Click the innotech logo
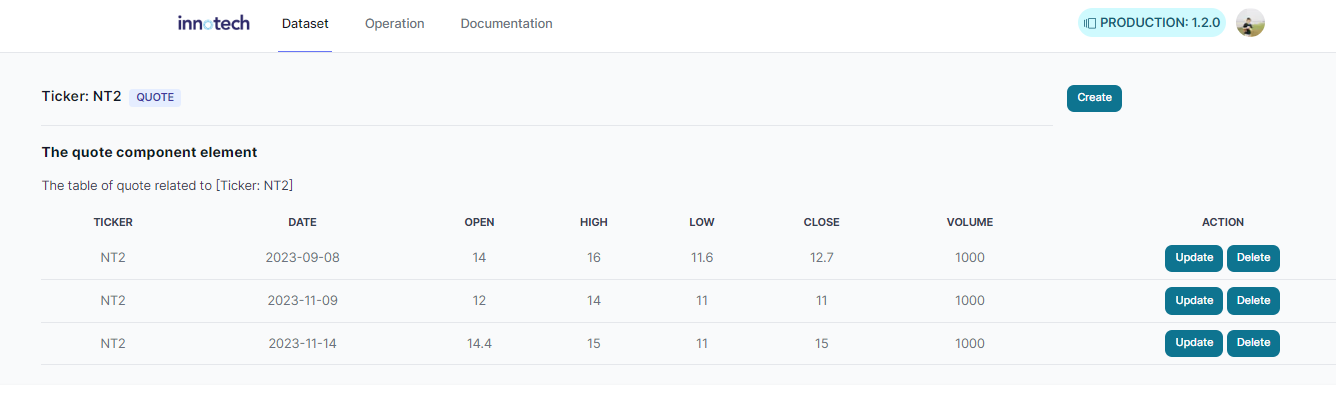 (x=214, y=23)
